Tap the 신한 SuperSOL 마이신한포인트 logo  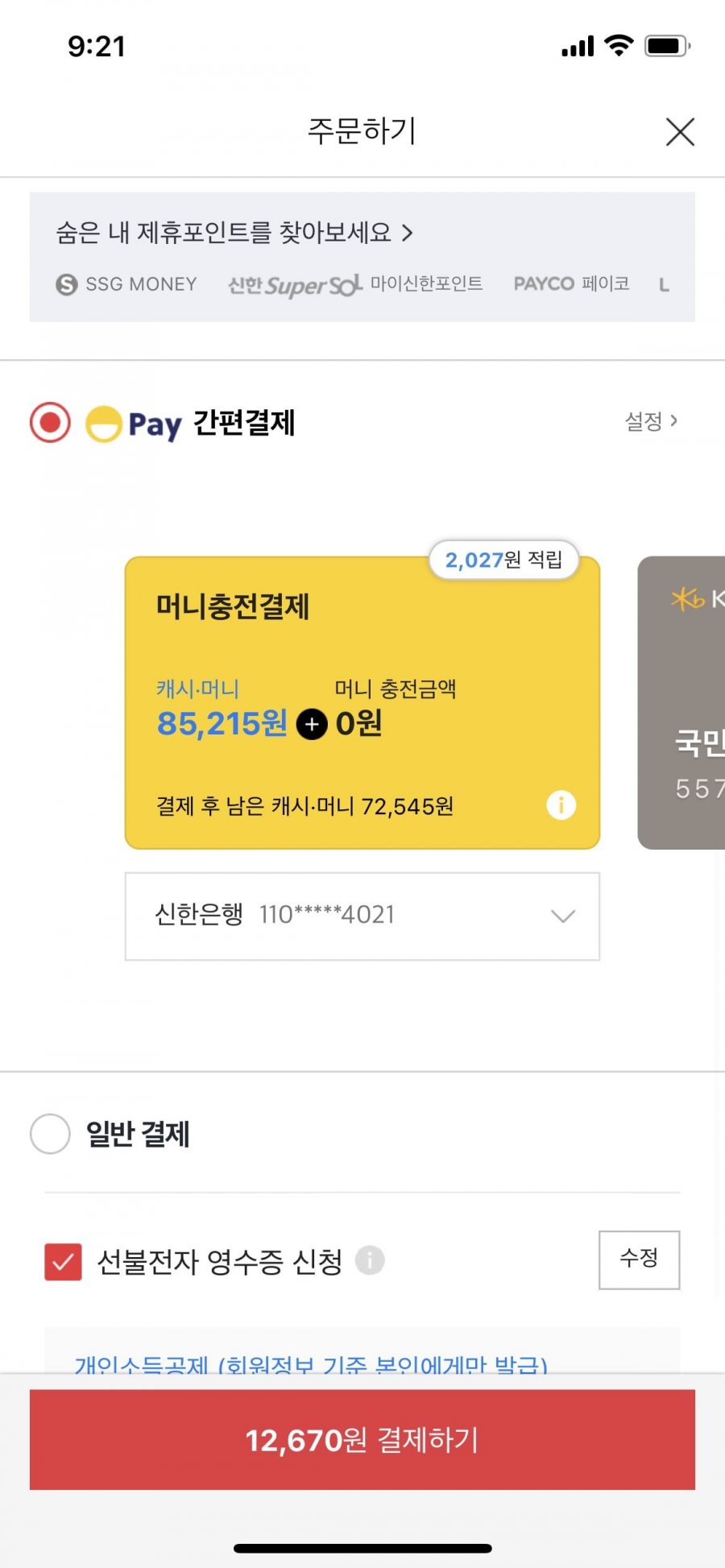[x=355, y=284]
